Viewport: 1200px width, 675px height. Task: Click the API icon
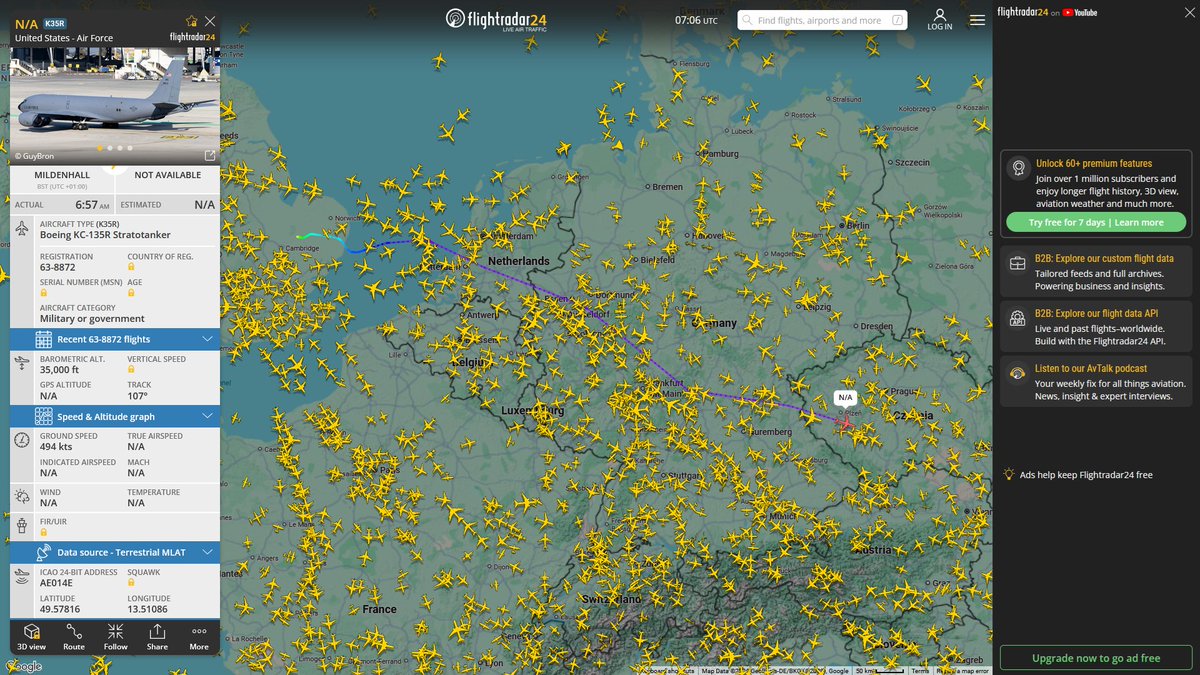click(1018, 319)
